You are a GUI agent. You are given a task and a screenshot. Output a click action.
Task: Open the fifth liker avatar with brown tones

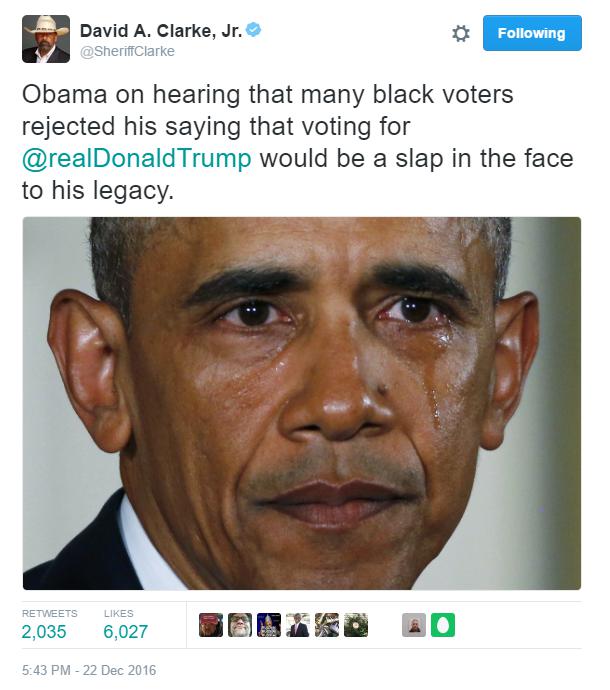tap(327, 625)
